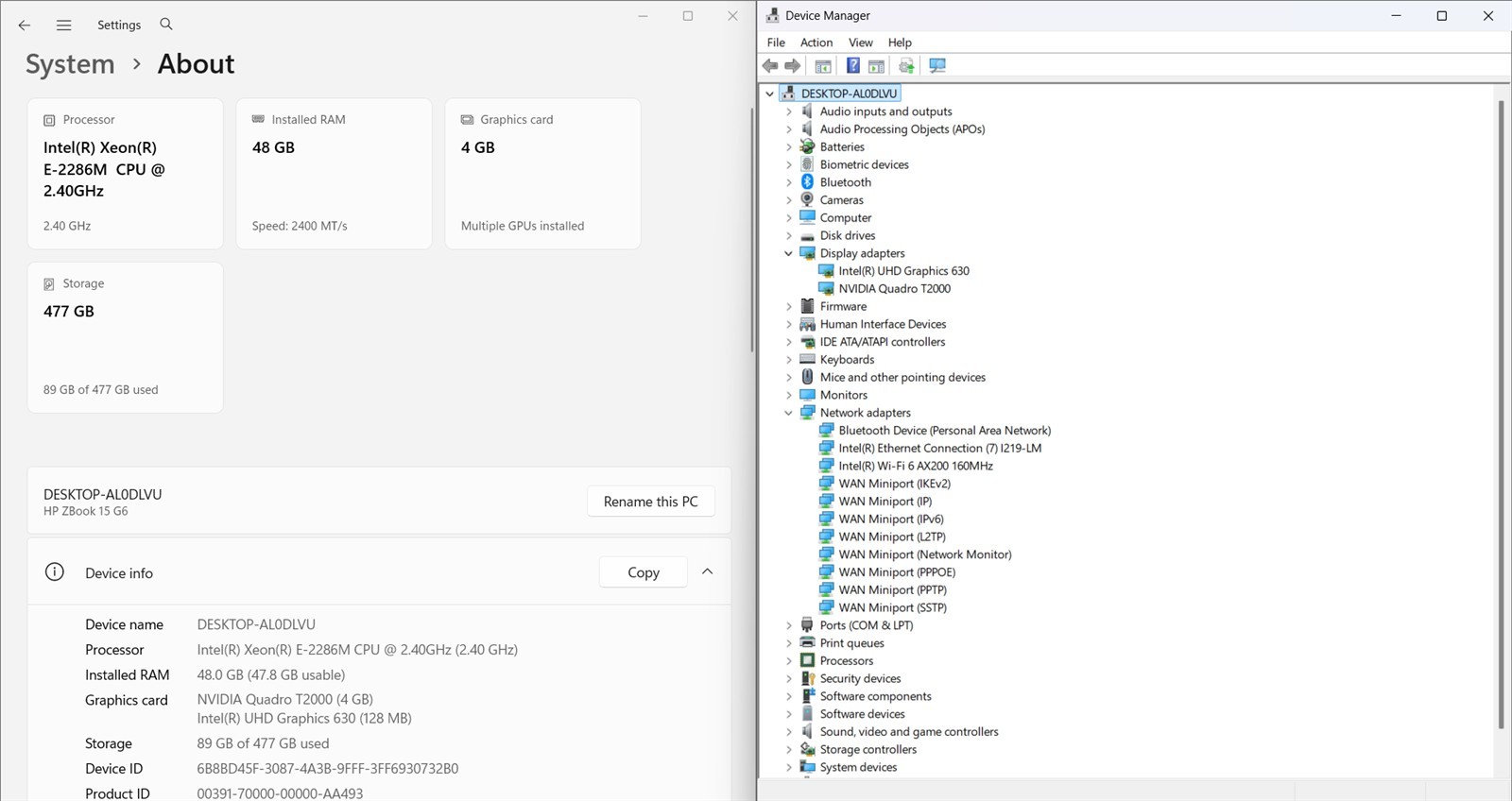Click the Settings page vertical scrollbar
The width and height of the screenshot is (1512, 801).
click(751, 230)
